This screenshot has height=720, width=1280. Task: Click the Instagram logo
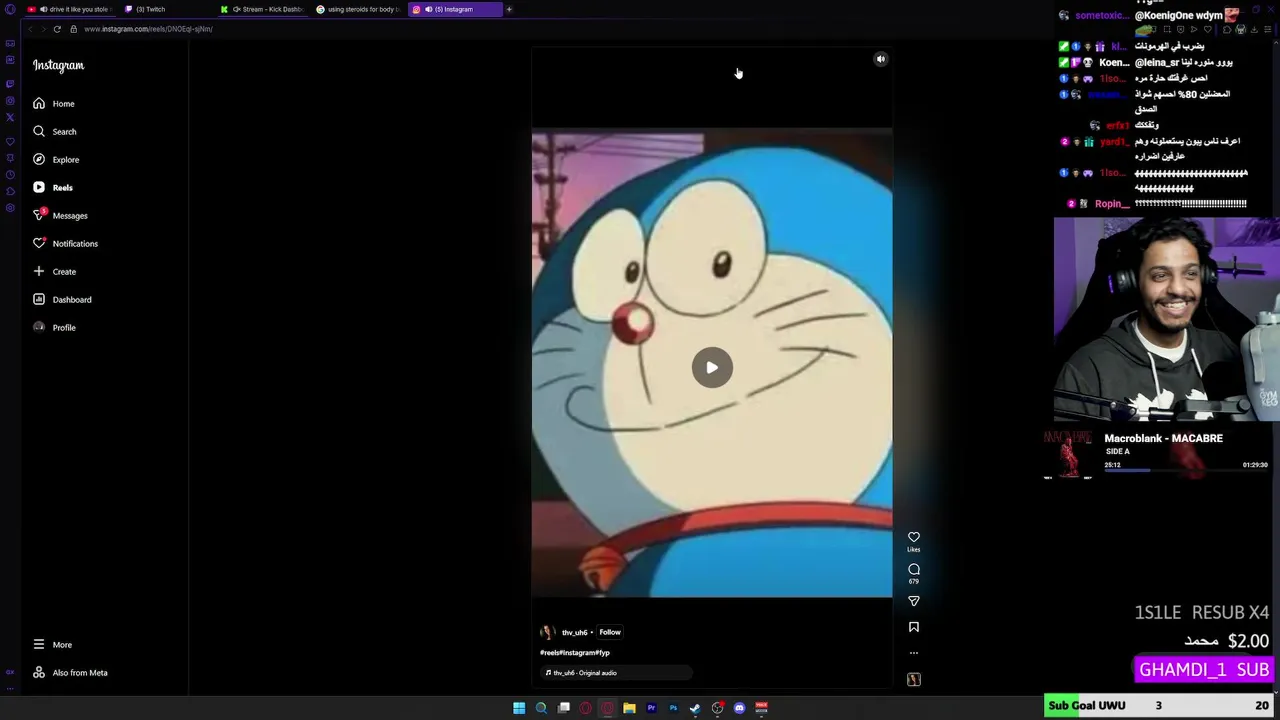[x=58, y=66]
